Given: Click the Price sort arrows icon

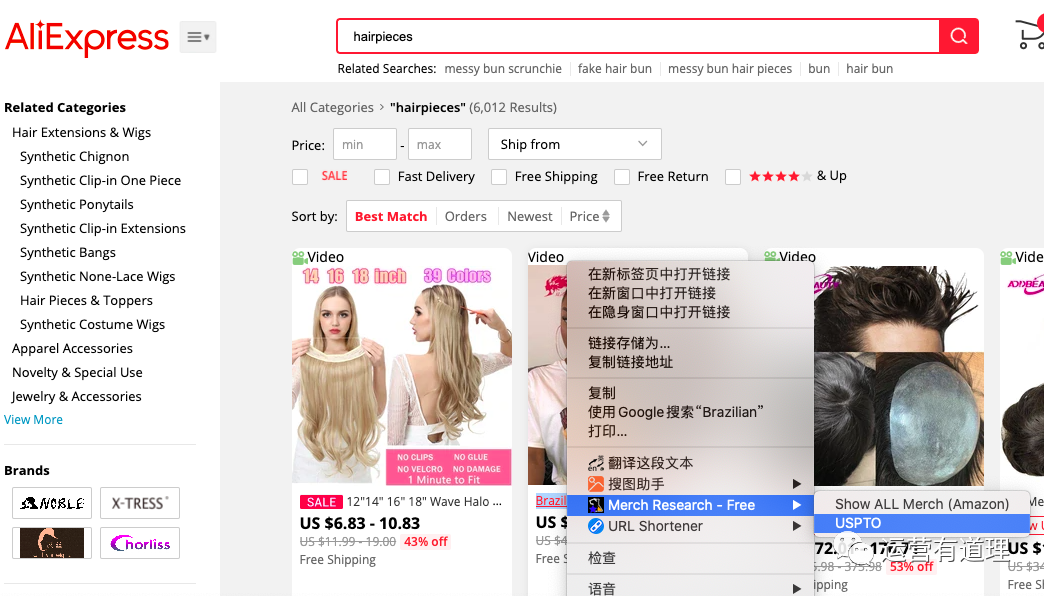Looking at the screenshot, I should [605, 217].
